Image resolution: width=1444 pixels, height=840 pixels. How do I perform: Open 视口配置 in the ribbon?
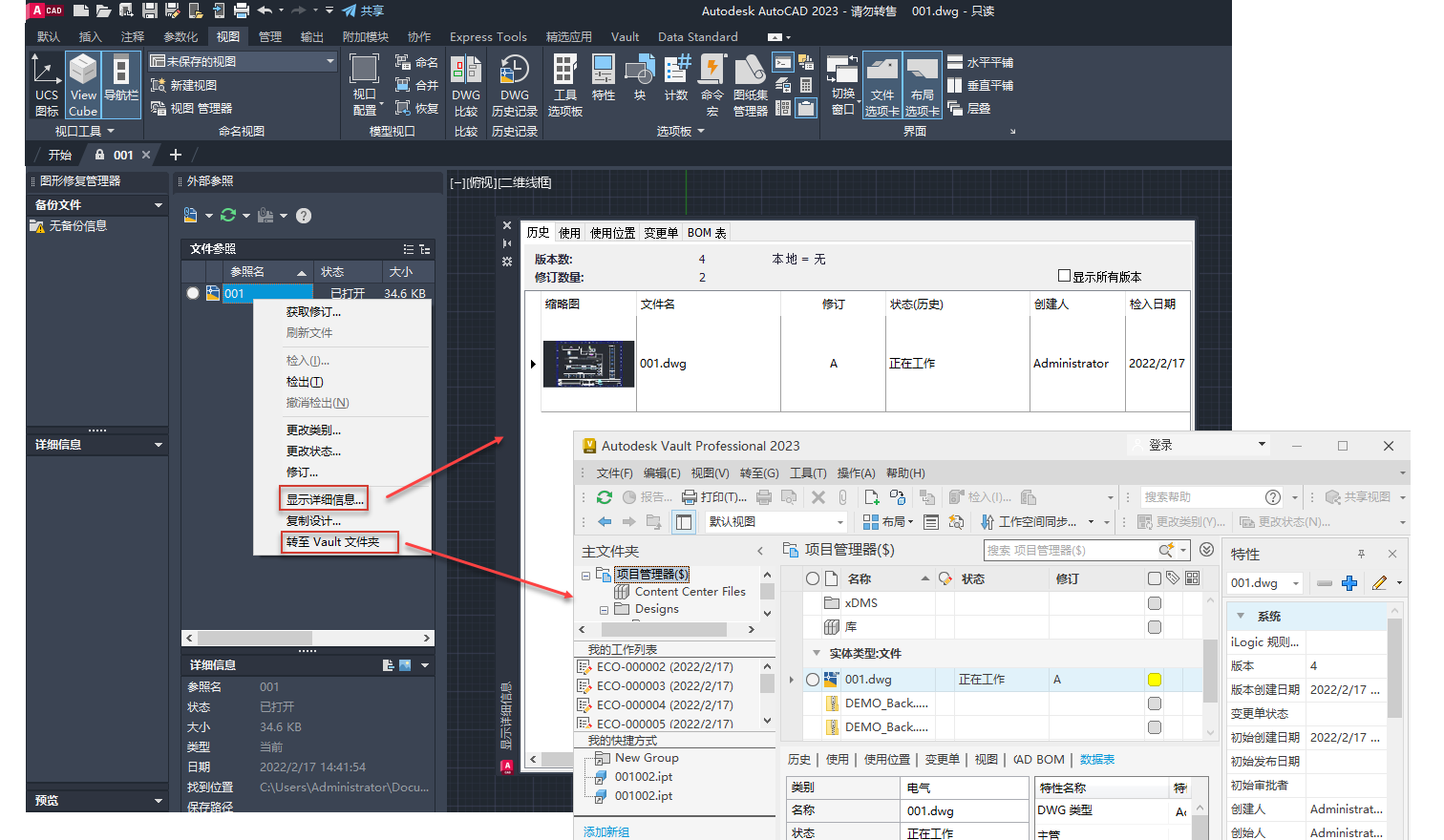pyautogui.click(x=364, y=85)
